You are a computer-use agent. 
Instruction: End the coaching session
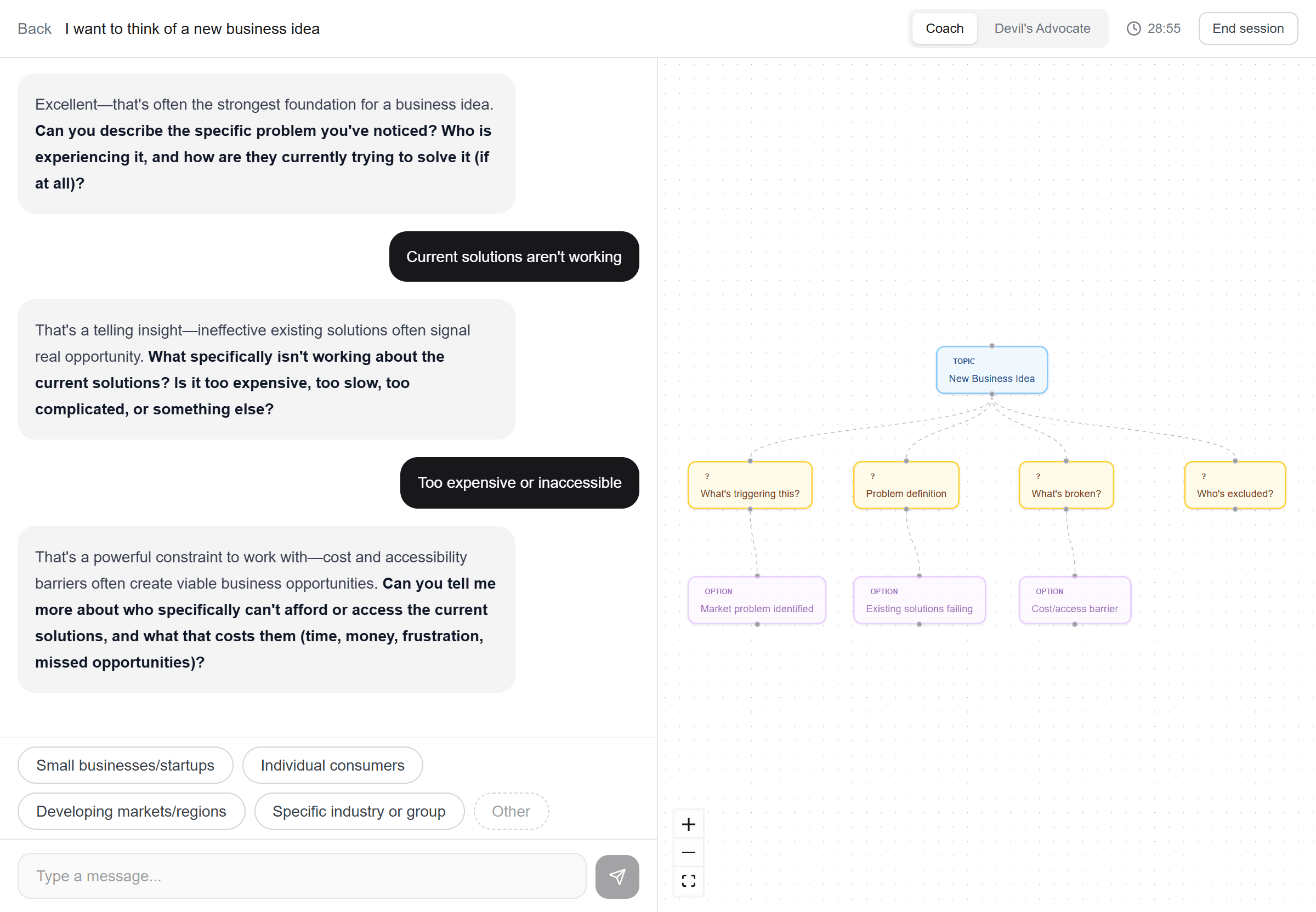(x=1248, y=28)
